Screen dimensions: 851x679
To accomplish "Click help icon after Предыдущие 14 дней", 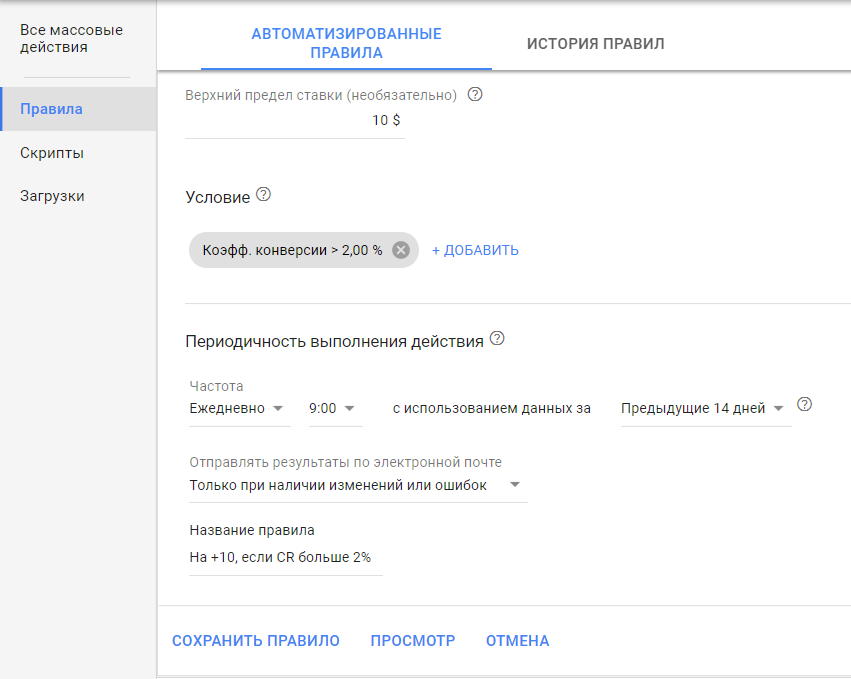I will point(804,405).
